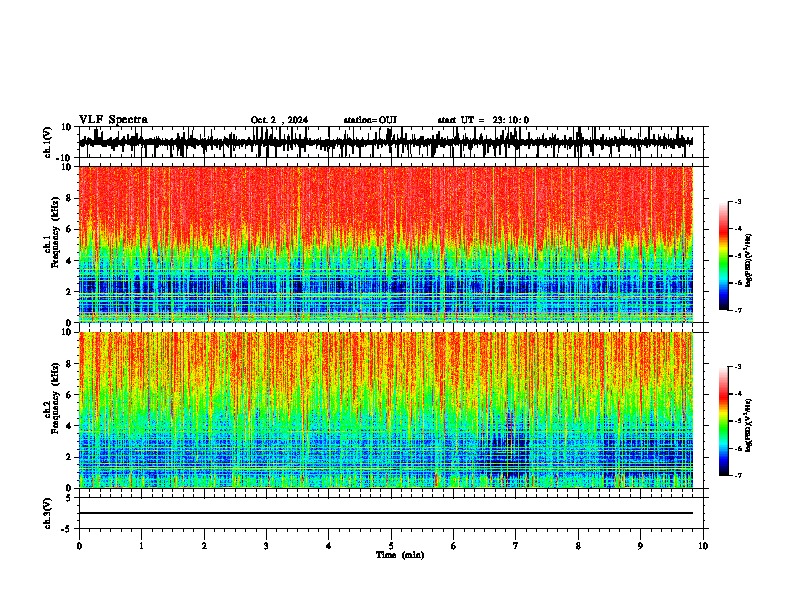792x612 pixels.
Task: Click the ch.1 color scale bar
Action: [723, 256]
